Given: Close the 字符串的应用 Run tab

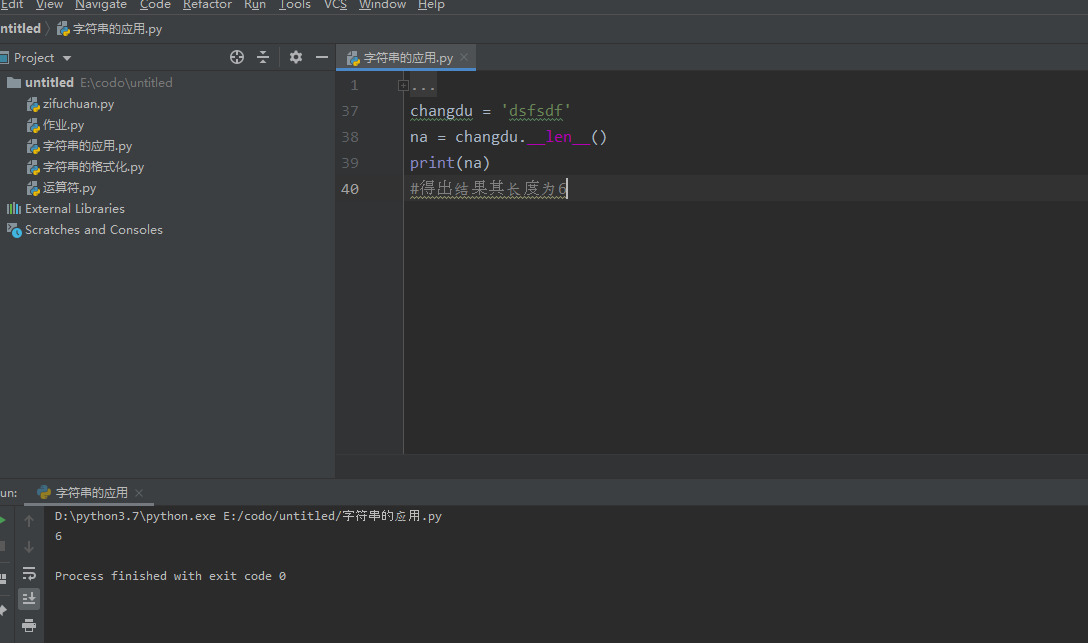Looking at the screenshot, I should pos(139,493).
